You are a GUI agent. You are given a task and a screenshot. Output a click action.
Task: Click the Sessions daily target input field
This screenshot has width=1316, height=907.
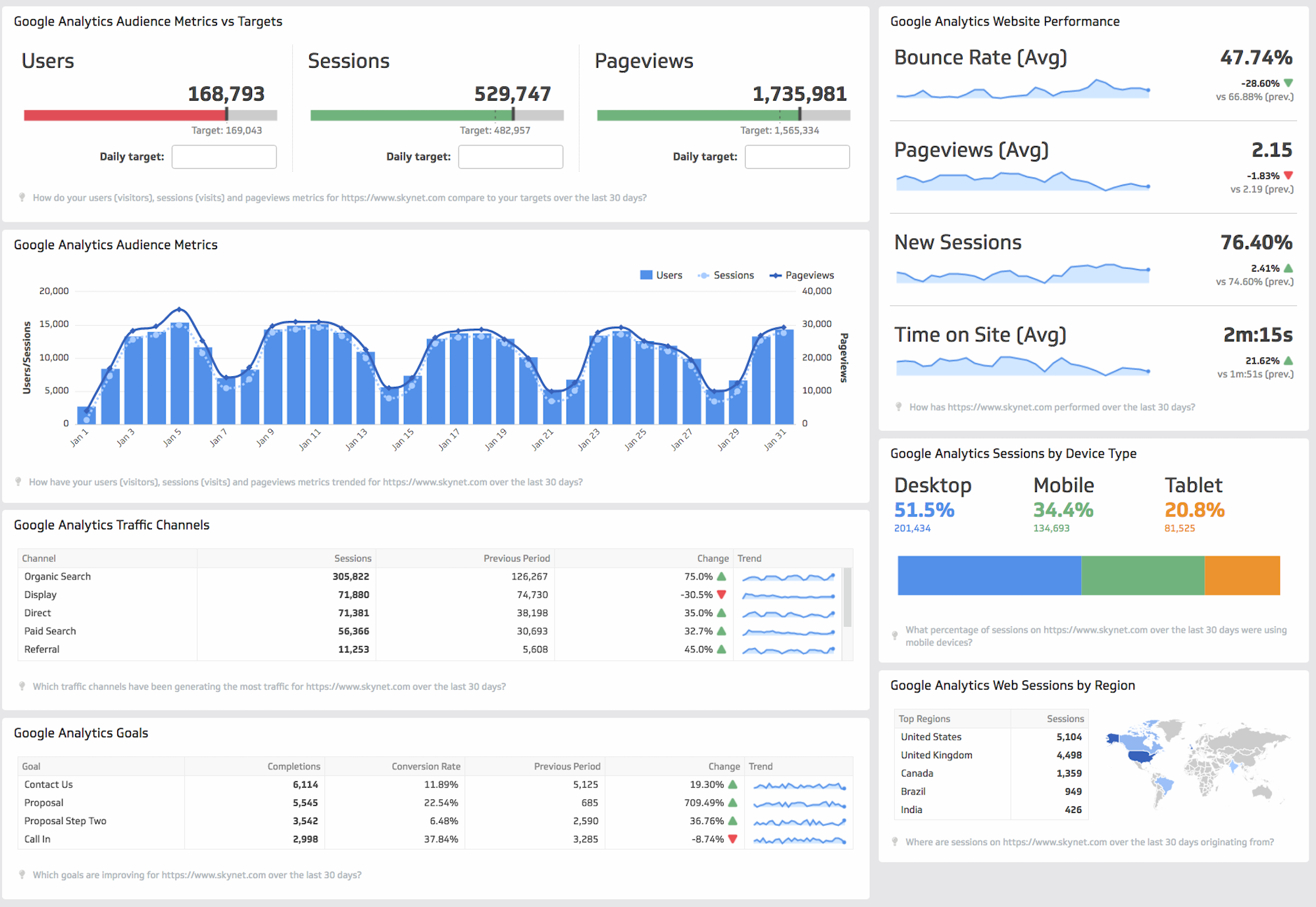coord(511,157)
